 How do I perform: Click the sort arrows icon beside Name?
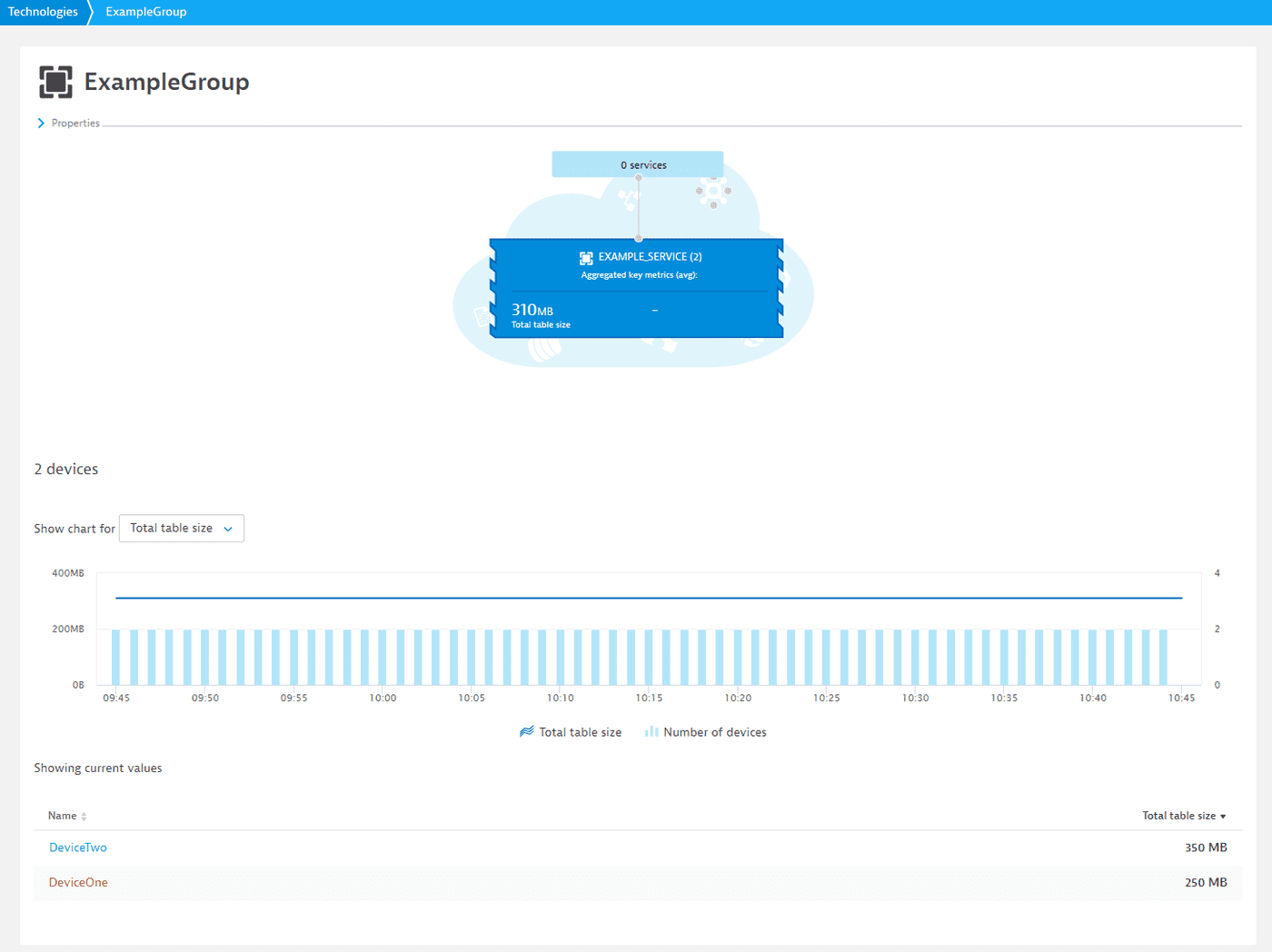click(84, 817)
